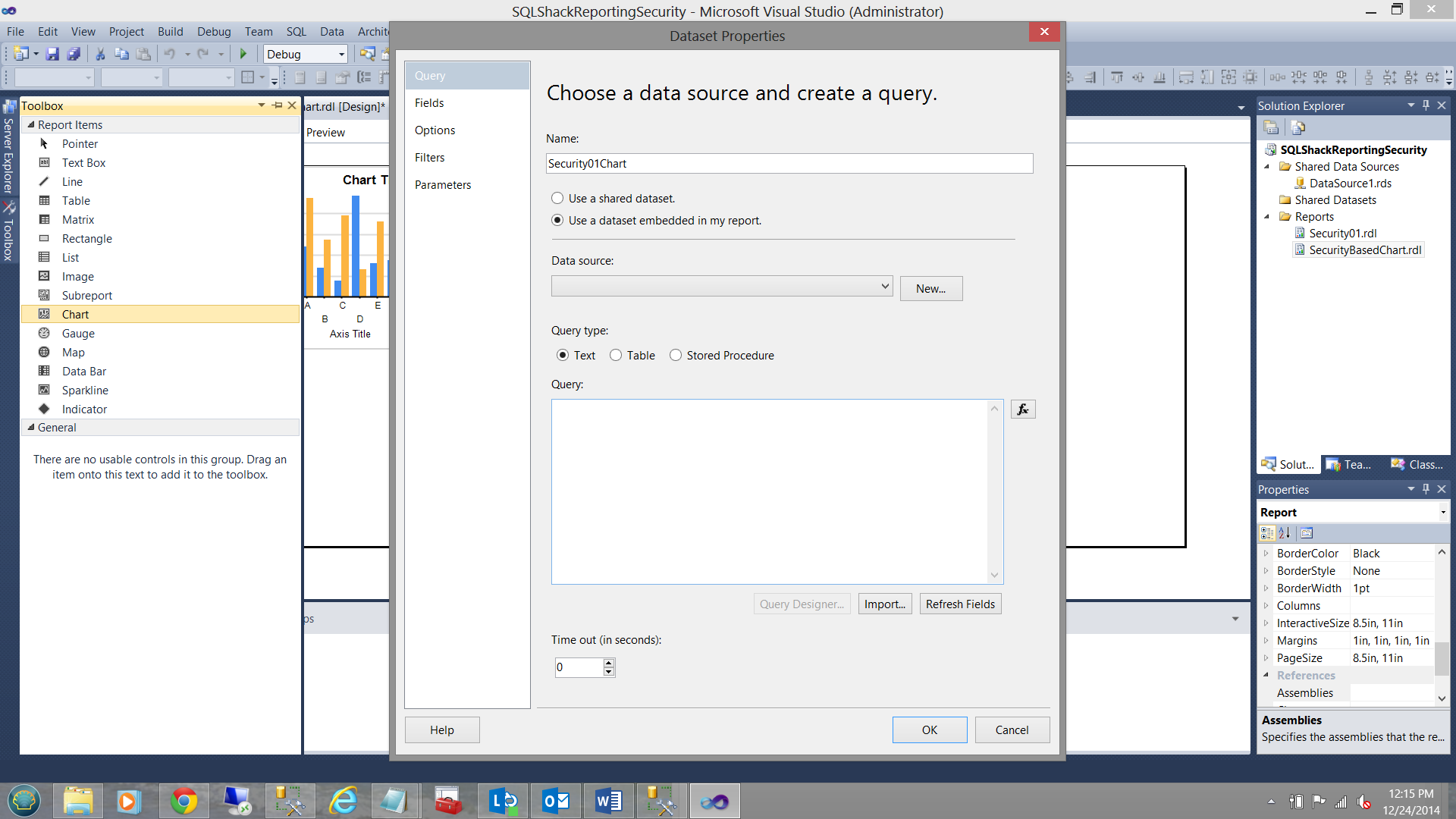1456x819 pixels.
Task: Open the Debug configuration dropdown
Action: click(x=341, y=54)
